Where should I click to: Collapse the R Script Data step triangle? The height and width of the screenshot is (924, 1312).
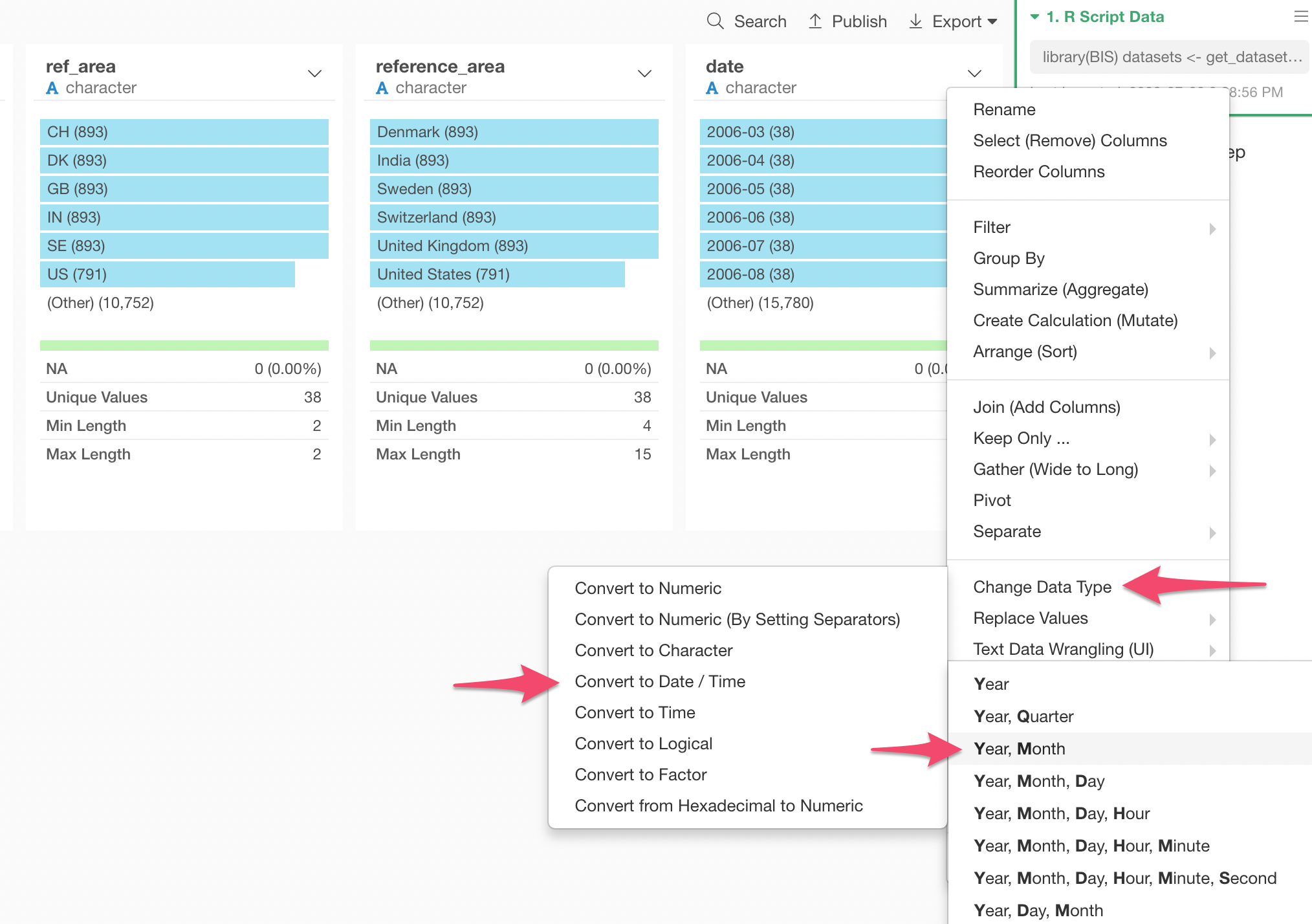[1034, 17]
